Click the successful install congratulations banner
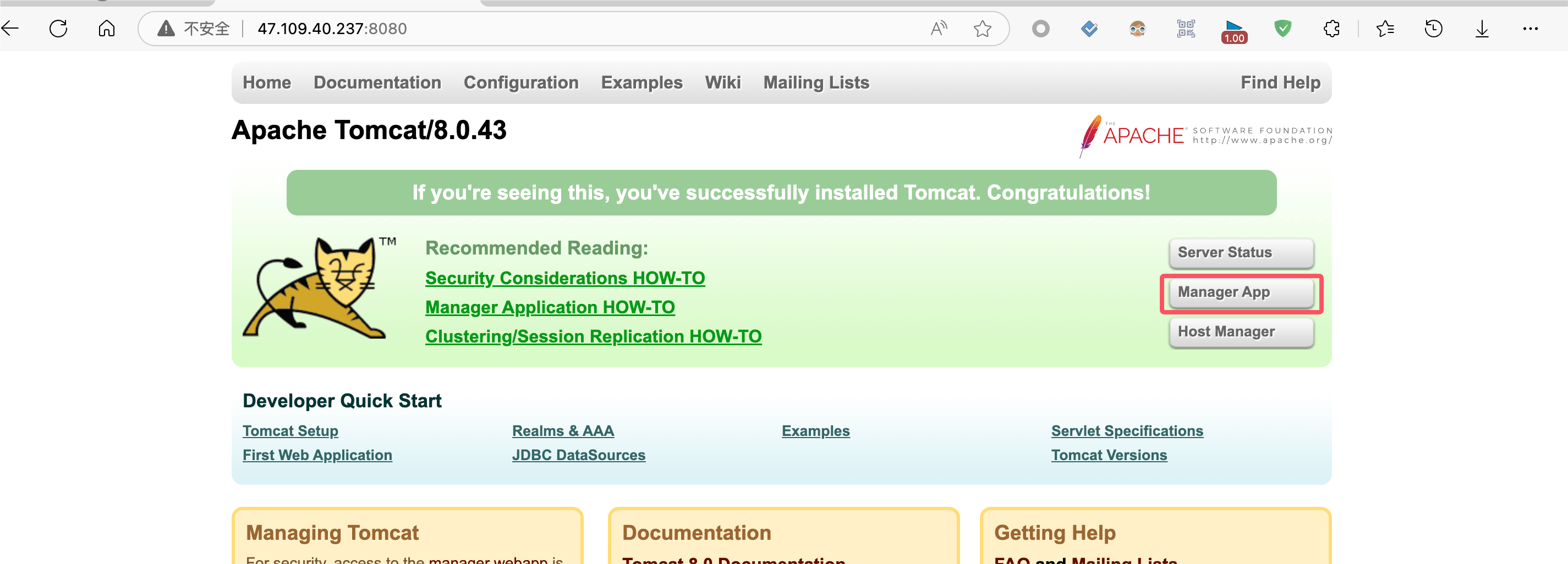This screenshot has width=1568, height=564. pyautogui.click(x=781, y=192)
